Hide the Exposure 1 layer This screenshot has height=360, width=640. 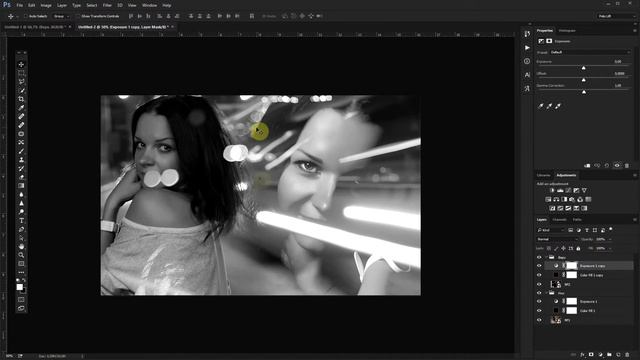point(539,302)
